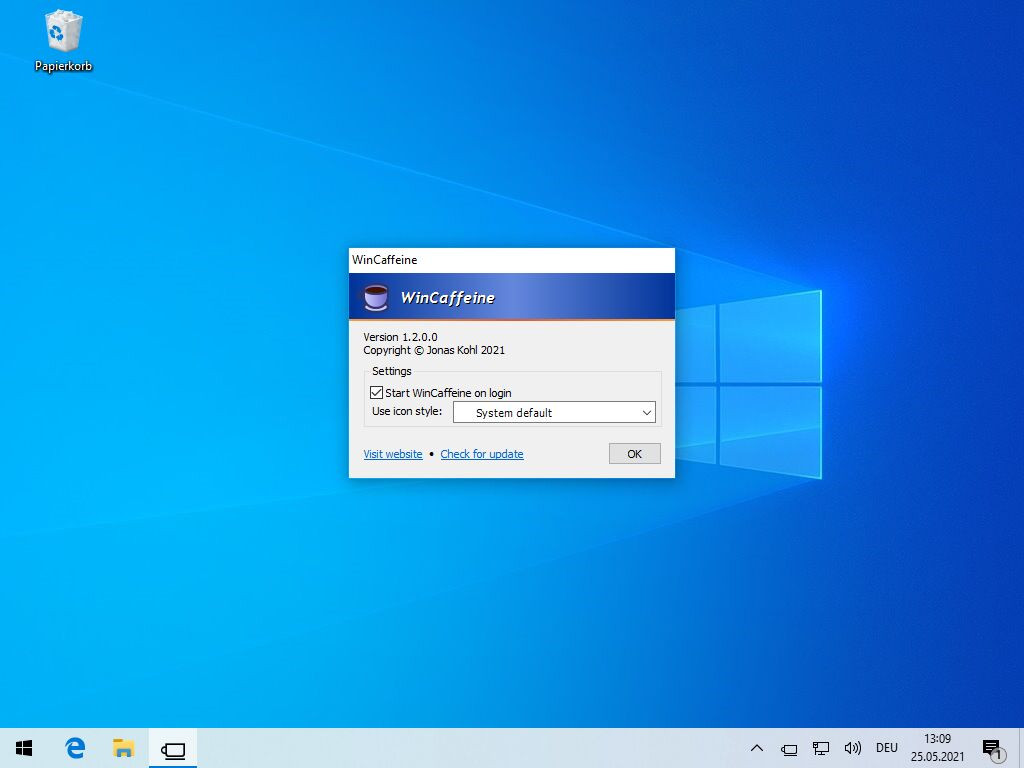Open the Papierkorb recycle bin icon
This screenshot has height=768, width=1024.
pyautogui.click(x=63, y=40)
